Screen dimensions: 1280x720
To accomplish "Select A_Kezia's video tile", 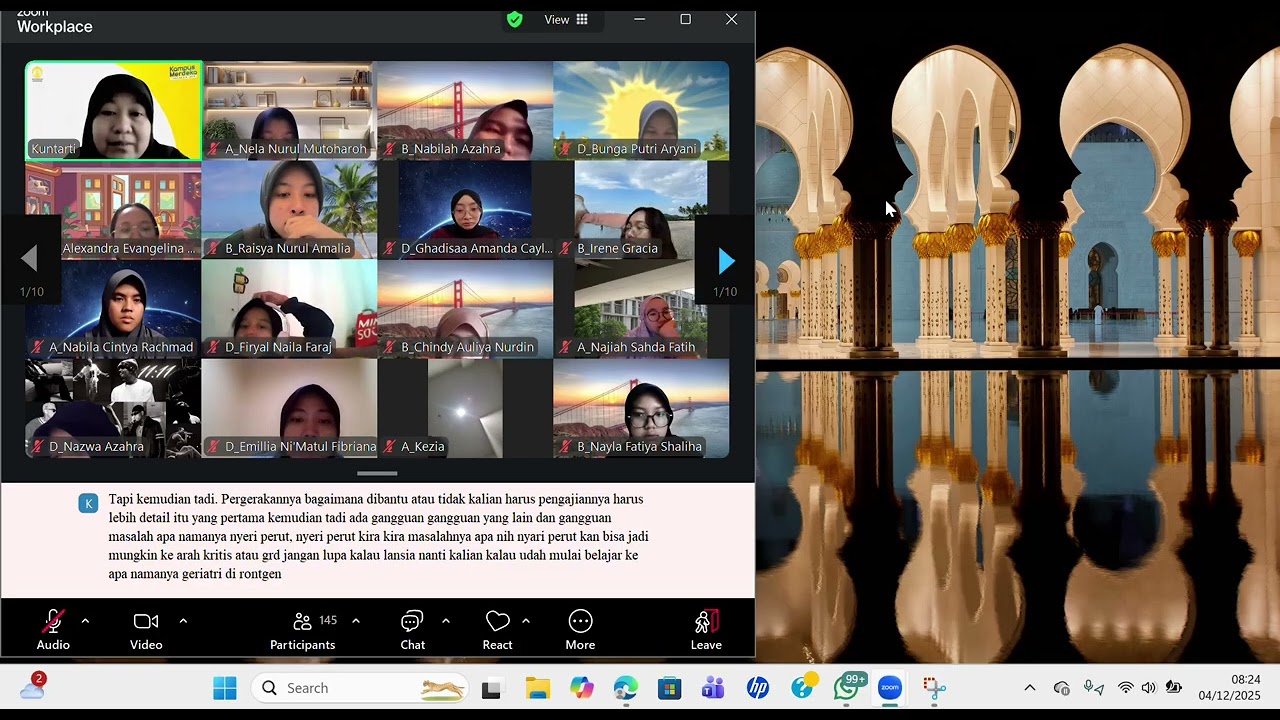I will pos(465,408).
